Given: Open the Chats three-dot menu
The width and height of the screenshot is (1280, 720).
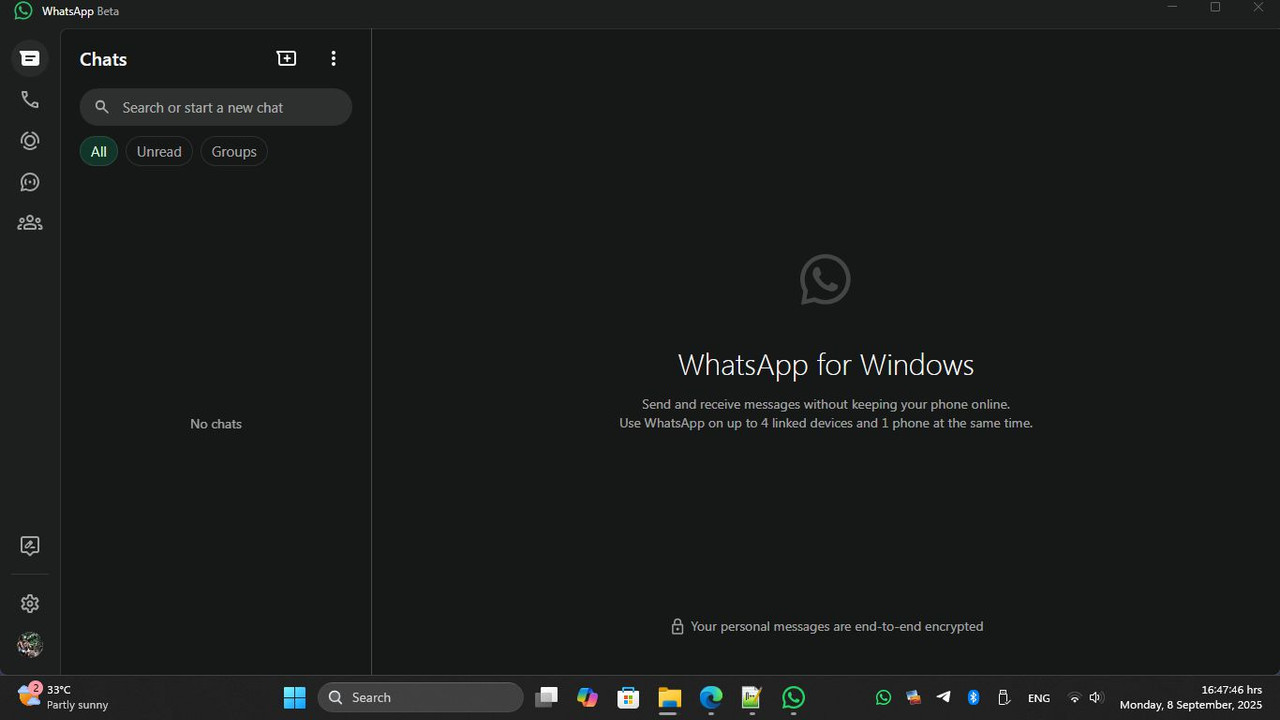Looking at the screenshot, I should click(333, 59).
